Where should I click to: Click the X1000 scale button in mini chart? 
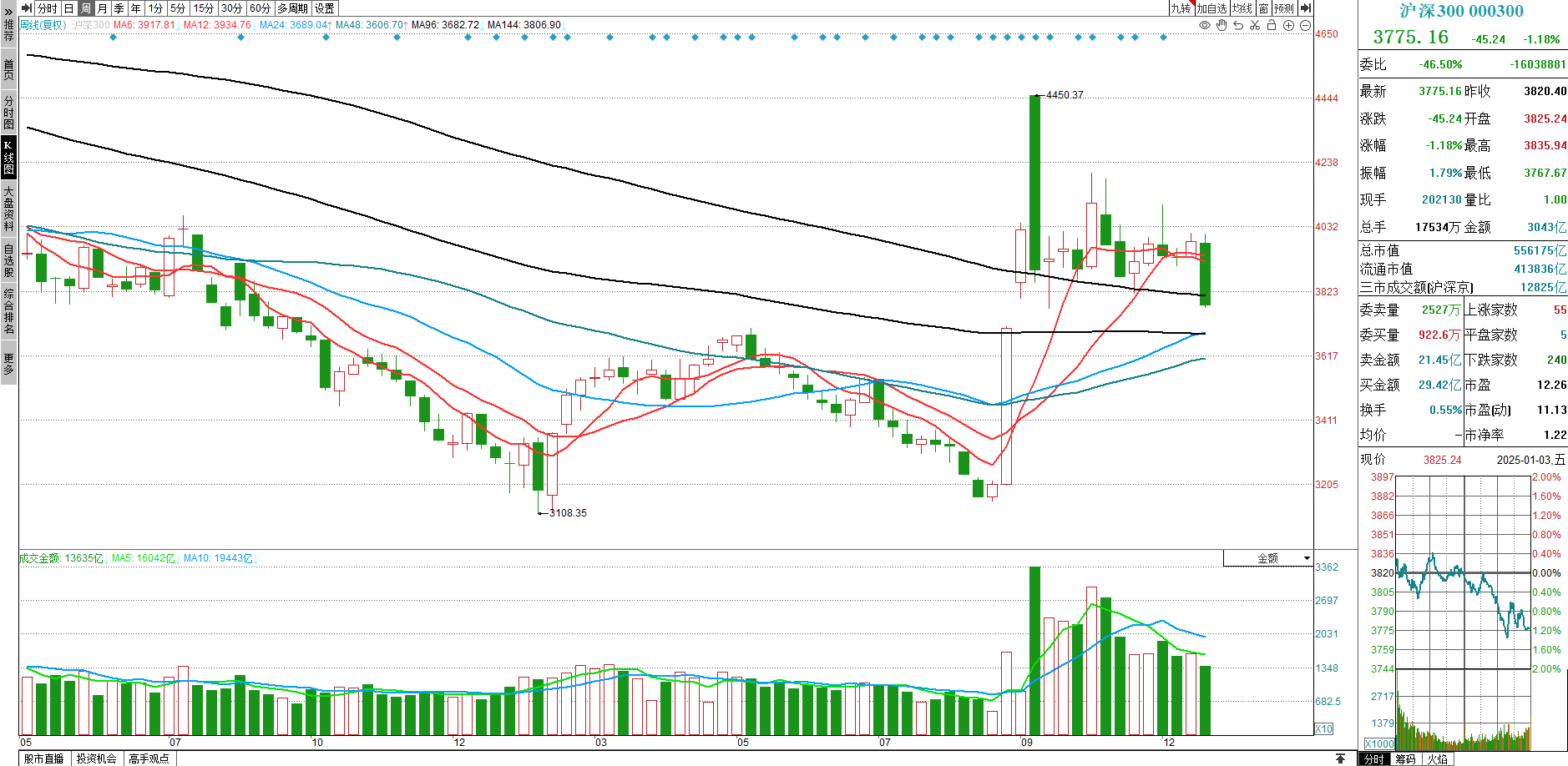coord(1379,743)
